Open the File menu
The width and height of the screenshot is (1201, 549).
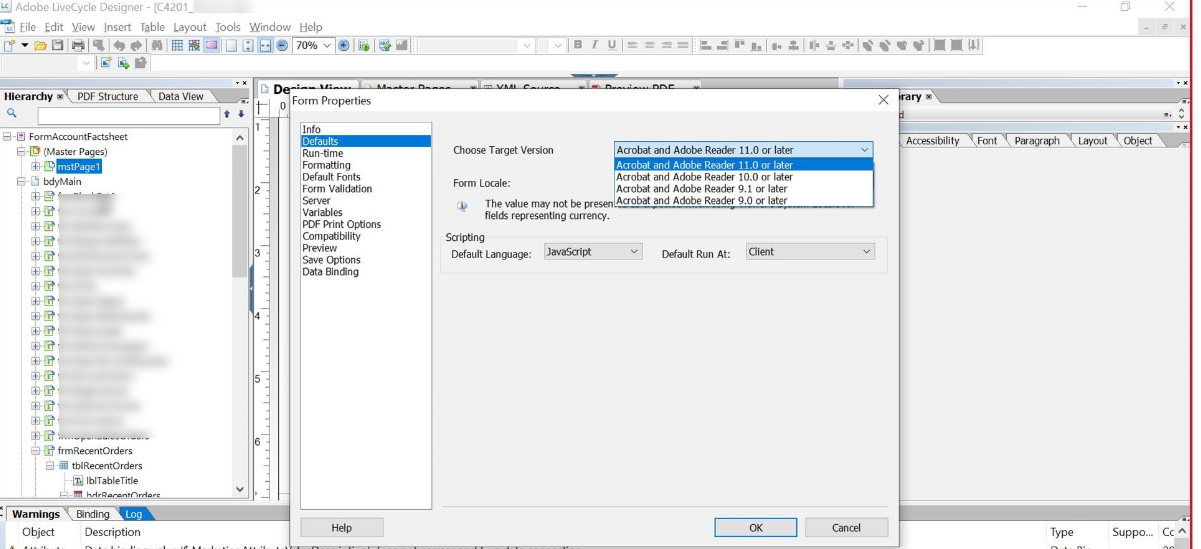[28, 27]
